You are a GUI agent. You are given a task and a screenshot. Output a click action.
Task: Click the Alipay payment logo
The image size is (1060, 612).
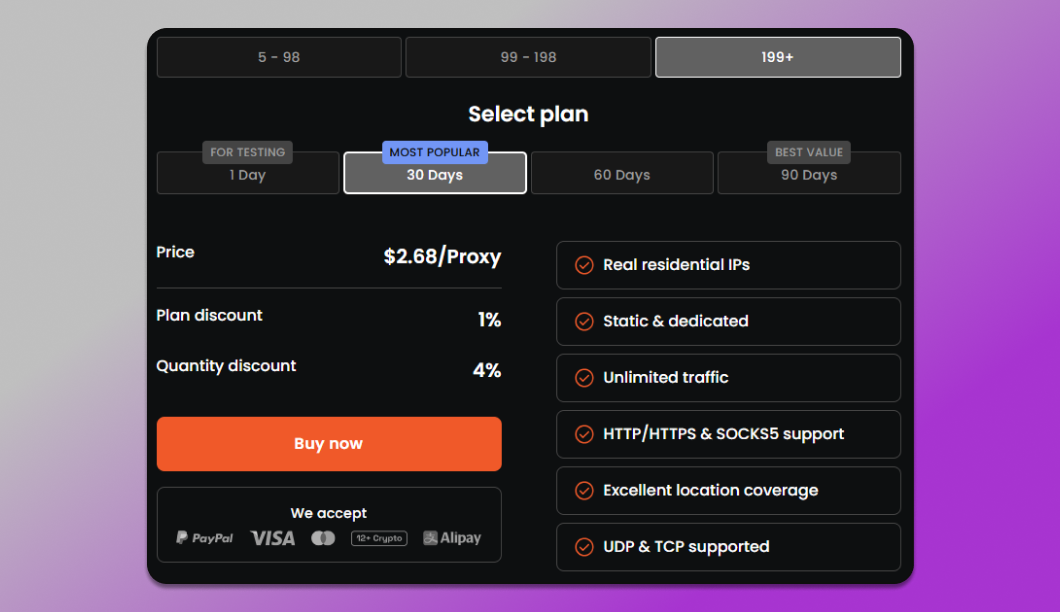[x=452, y=538]
